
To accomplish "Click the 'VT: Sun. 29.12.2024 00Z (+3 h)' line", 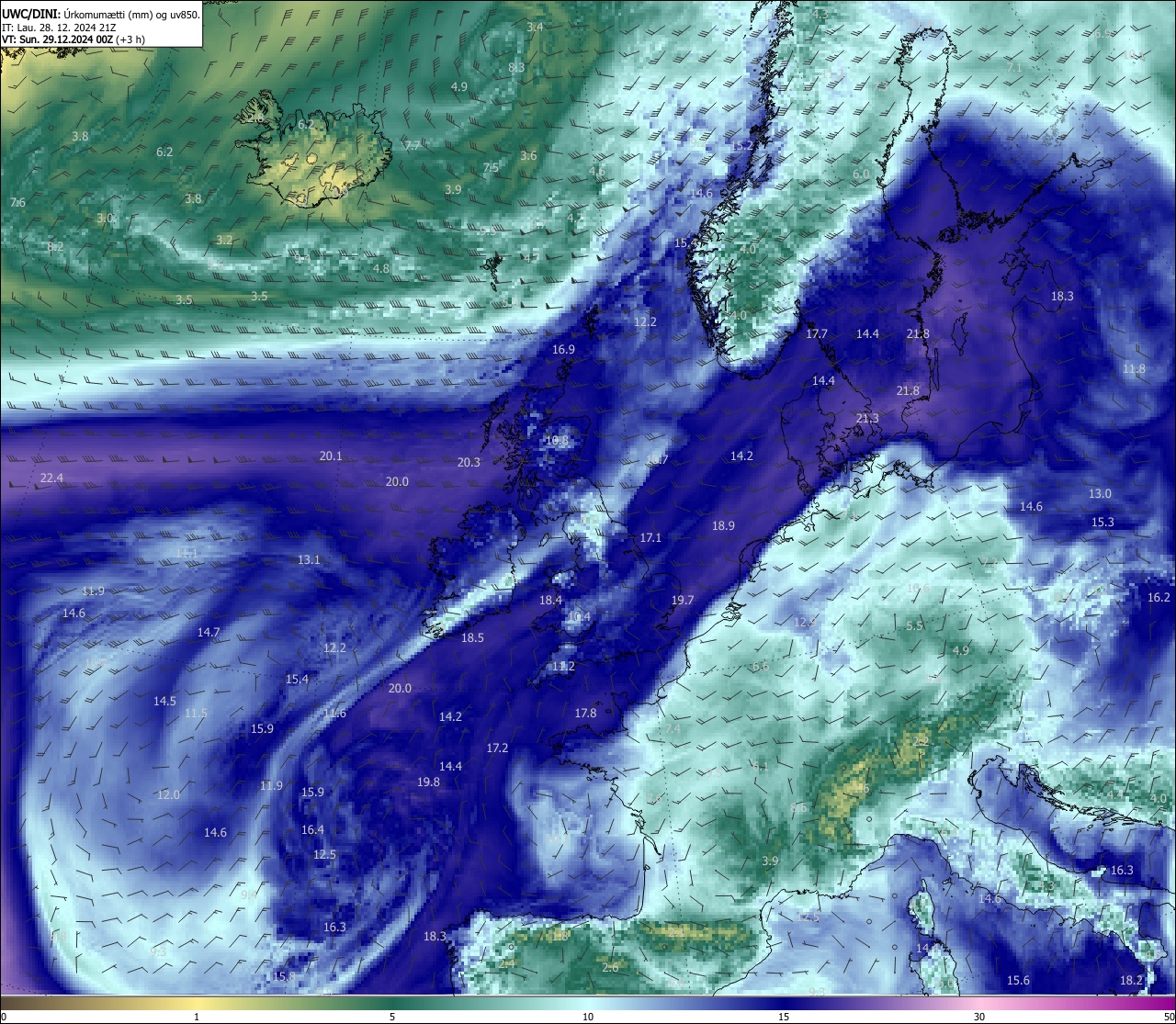I will [x=73, y=39].
